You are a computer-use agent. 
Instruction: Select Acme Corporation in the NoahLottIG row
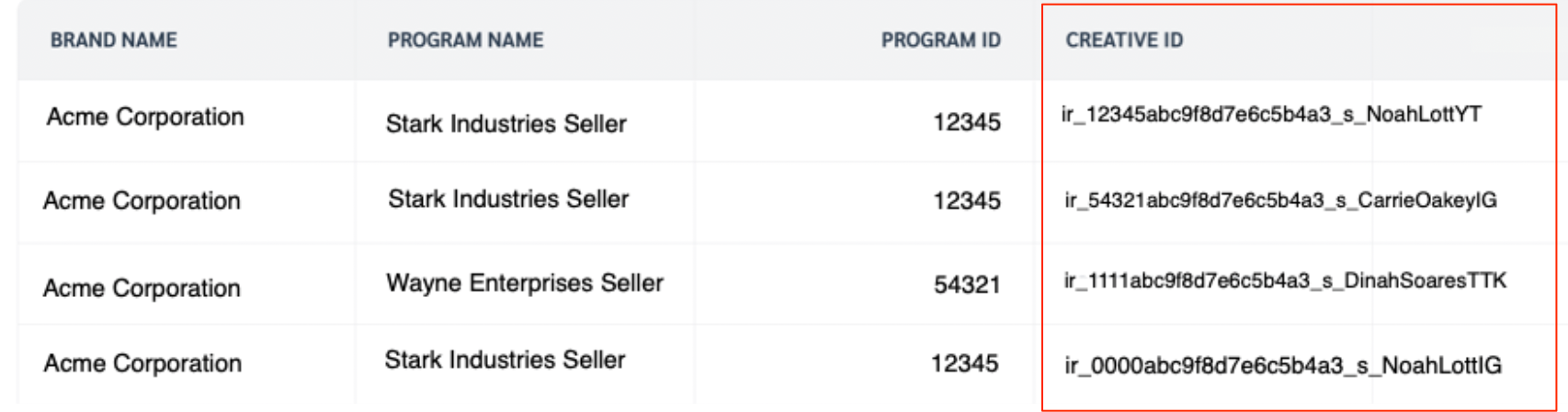(142, 364)
